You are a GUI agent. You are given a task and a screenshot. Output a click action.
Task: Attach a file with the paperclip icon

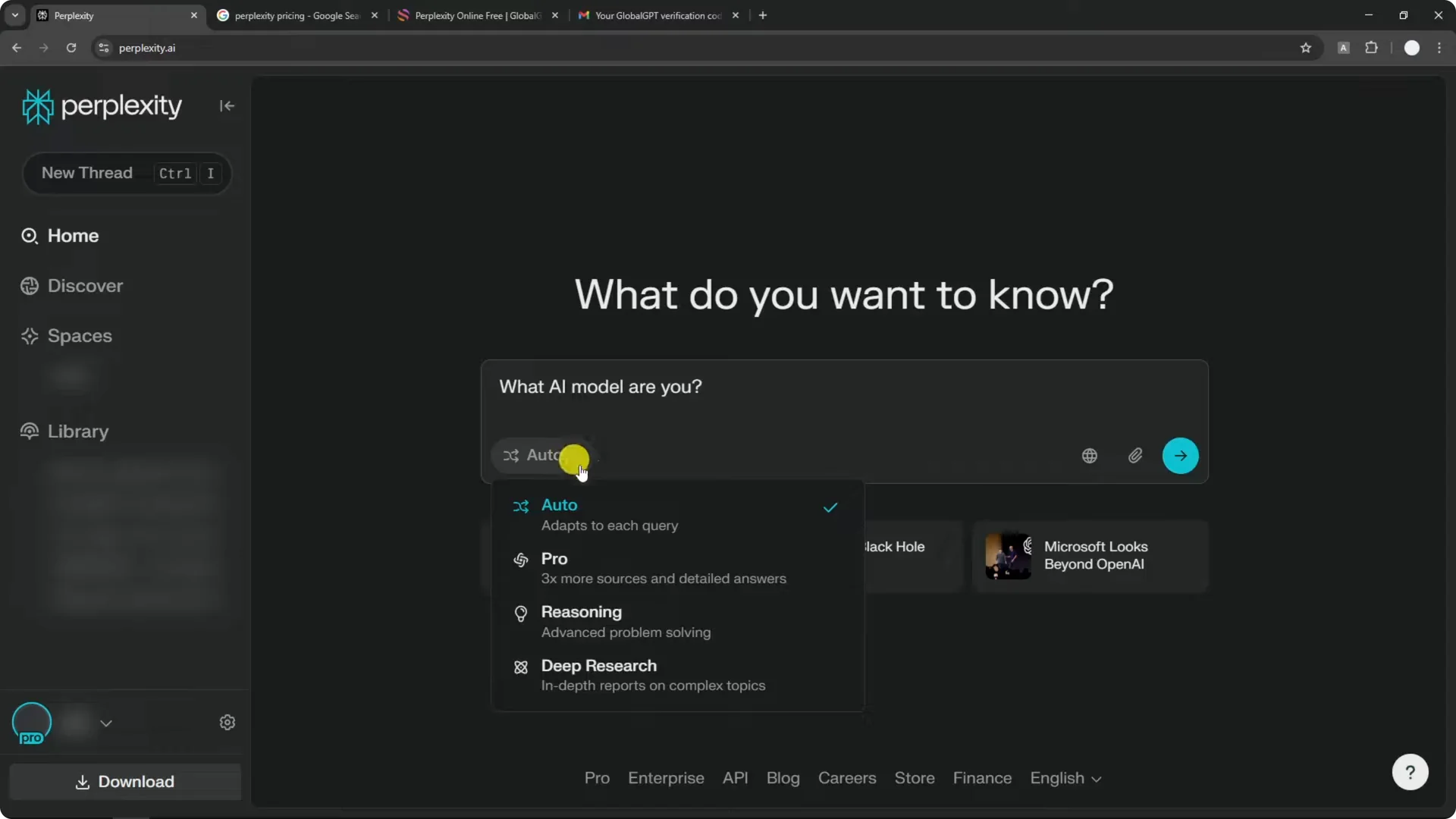1135,455
